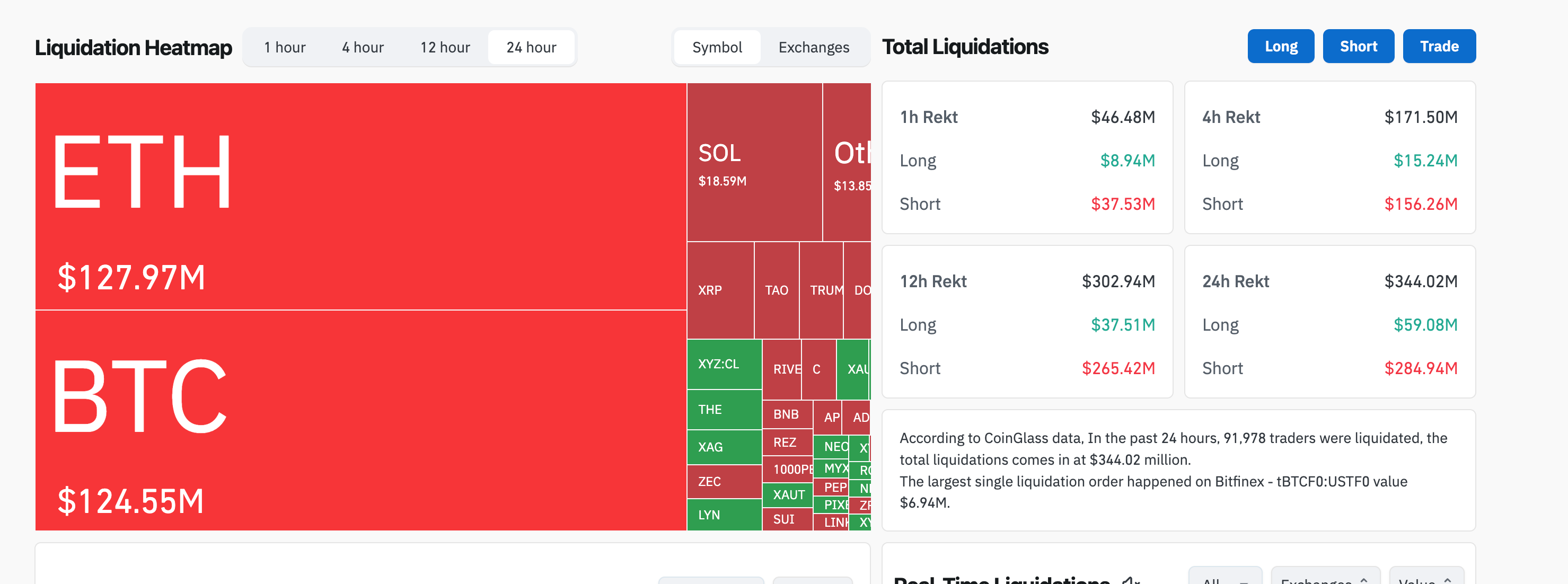The height and width of the screenshot is (584, 1568).
Task: Click the LYN tile in the heatmap
Action: [x=723, y=515]
